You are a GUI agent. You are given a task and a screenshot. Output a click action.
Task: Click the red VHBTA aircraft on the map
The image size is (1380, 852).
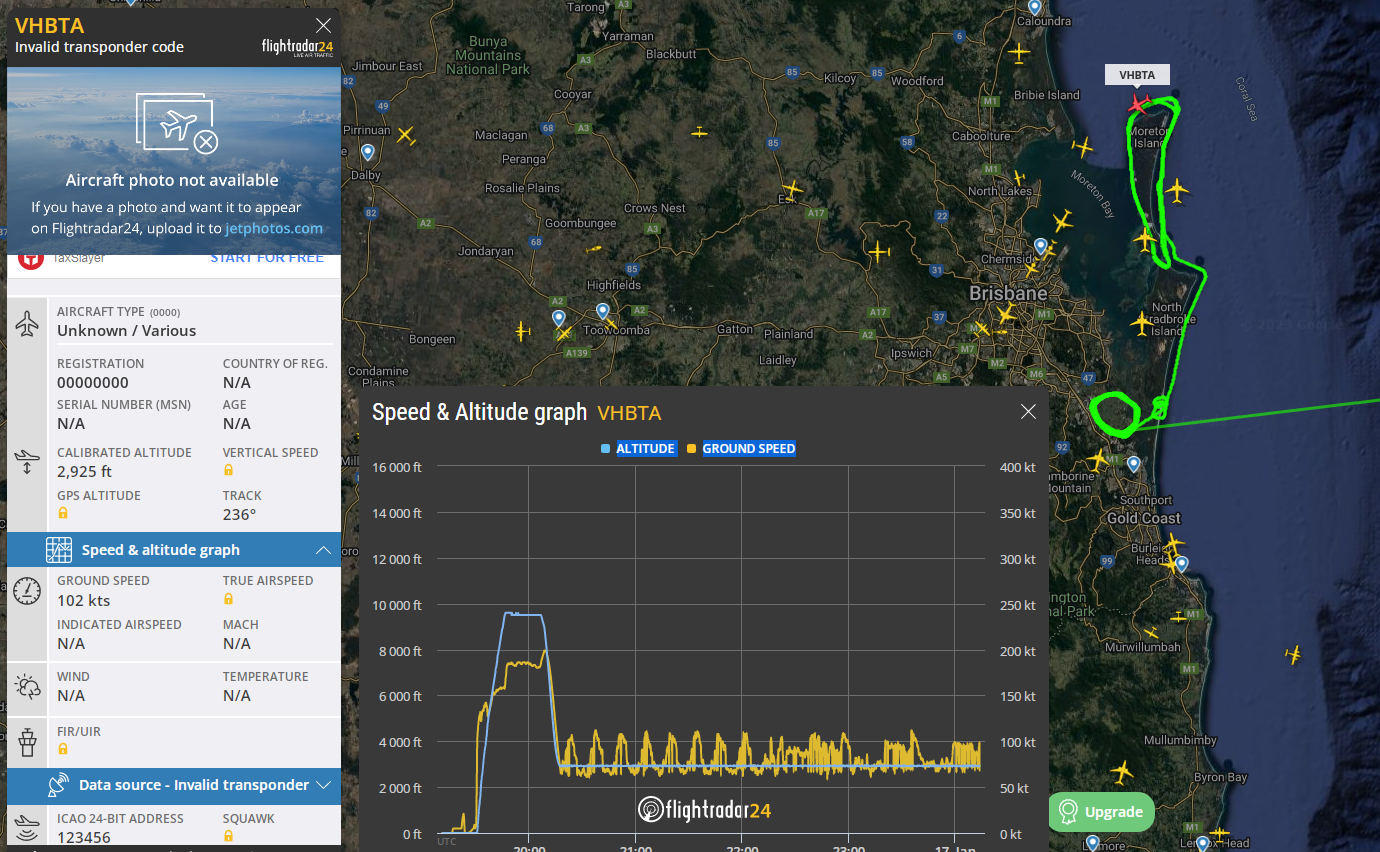[x=1138, y=103]
